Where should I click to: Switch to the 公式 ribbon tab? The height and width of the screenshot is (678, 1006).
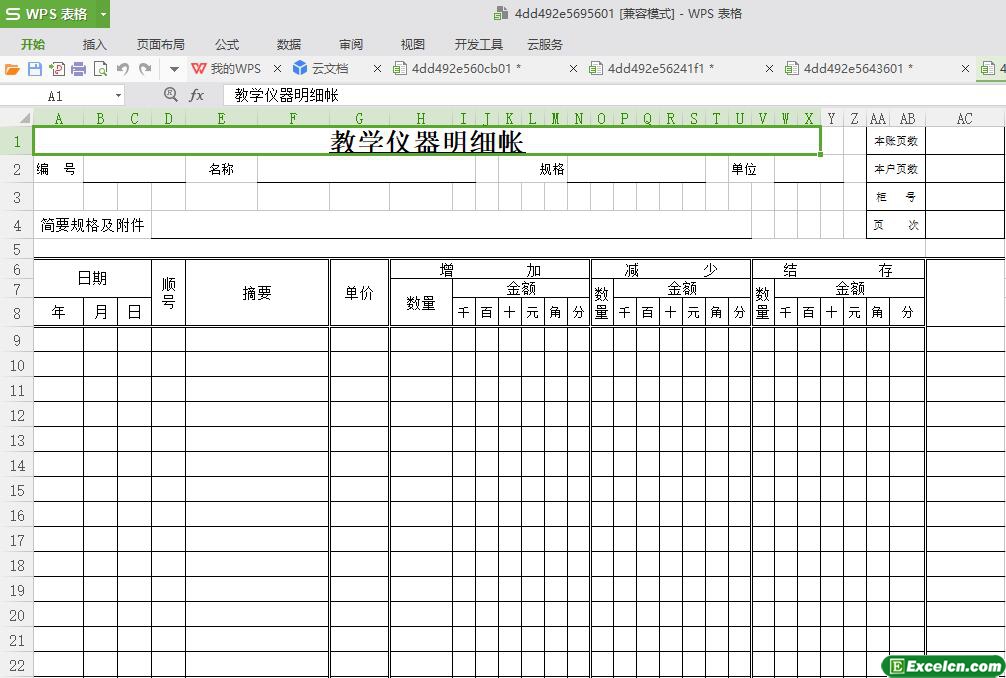(227, 44)
